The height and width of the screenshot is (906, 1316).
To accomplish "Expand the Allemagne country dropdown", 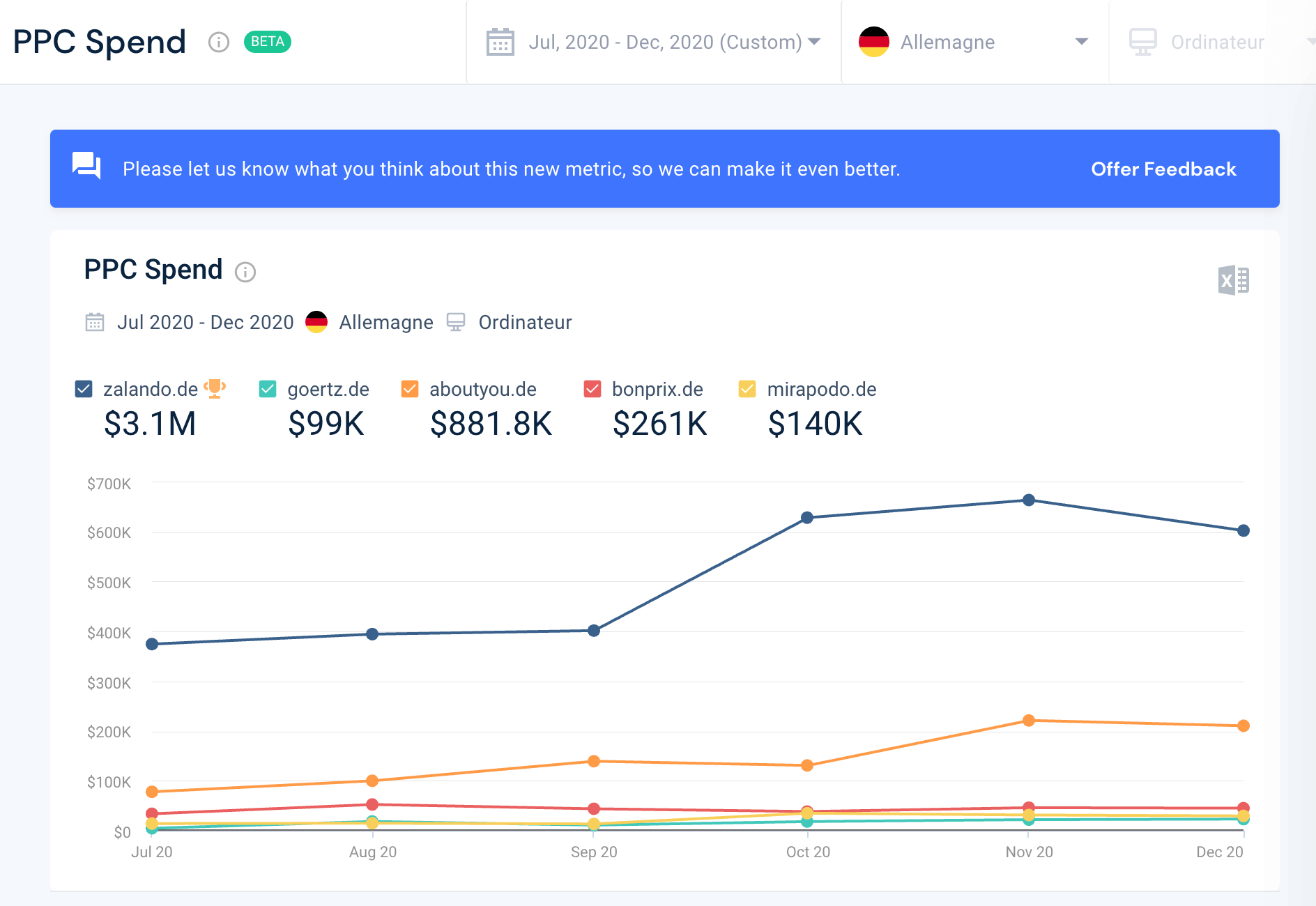I will point(1081,43).
